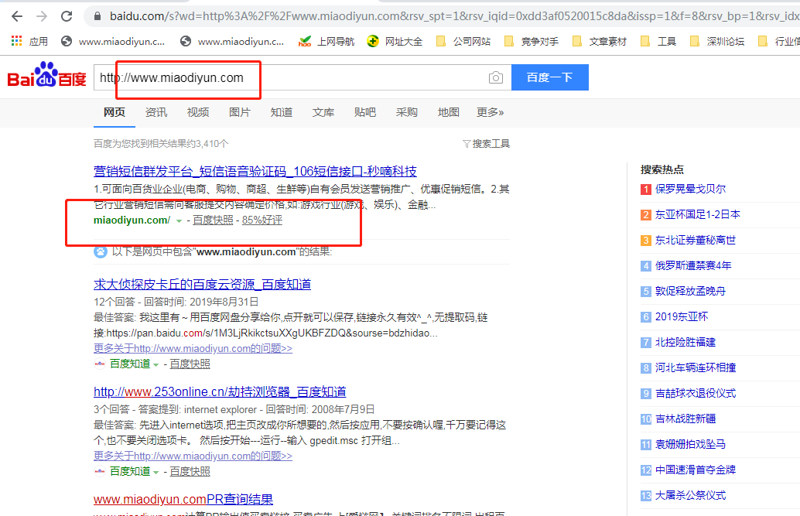The width and height of the screenshot is (800, 516).
Task: Open hot search 保罗晃晕戈贝尔
Action: click(x=690, y=189)
